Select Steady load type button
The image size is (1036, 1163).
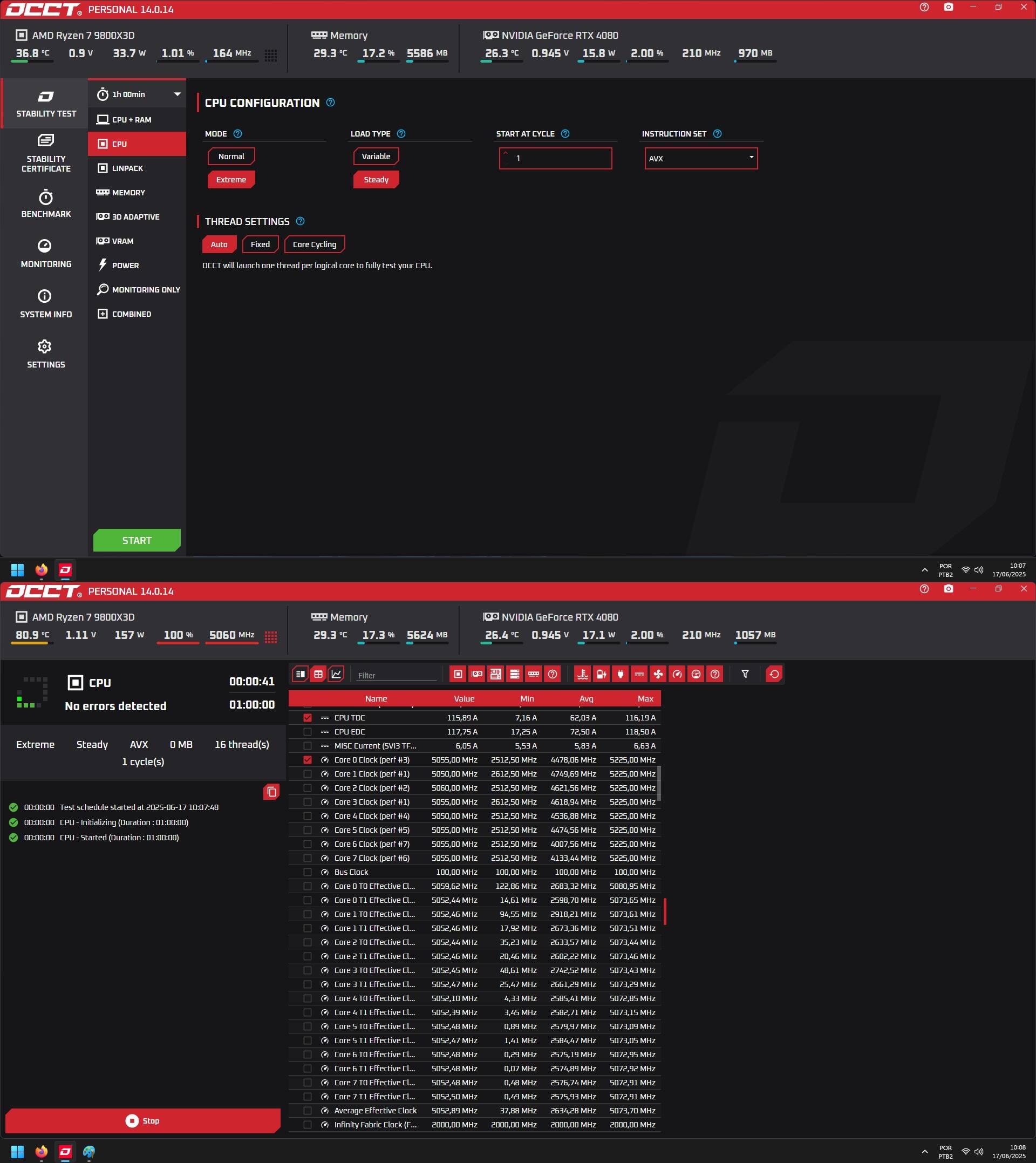pyautogui.click(x=376, y=179)
